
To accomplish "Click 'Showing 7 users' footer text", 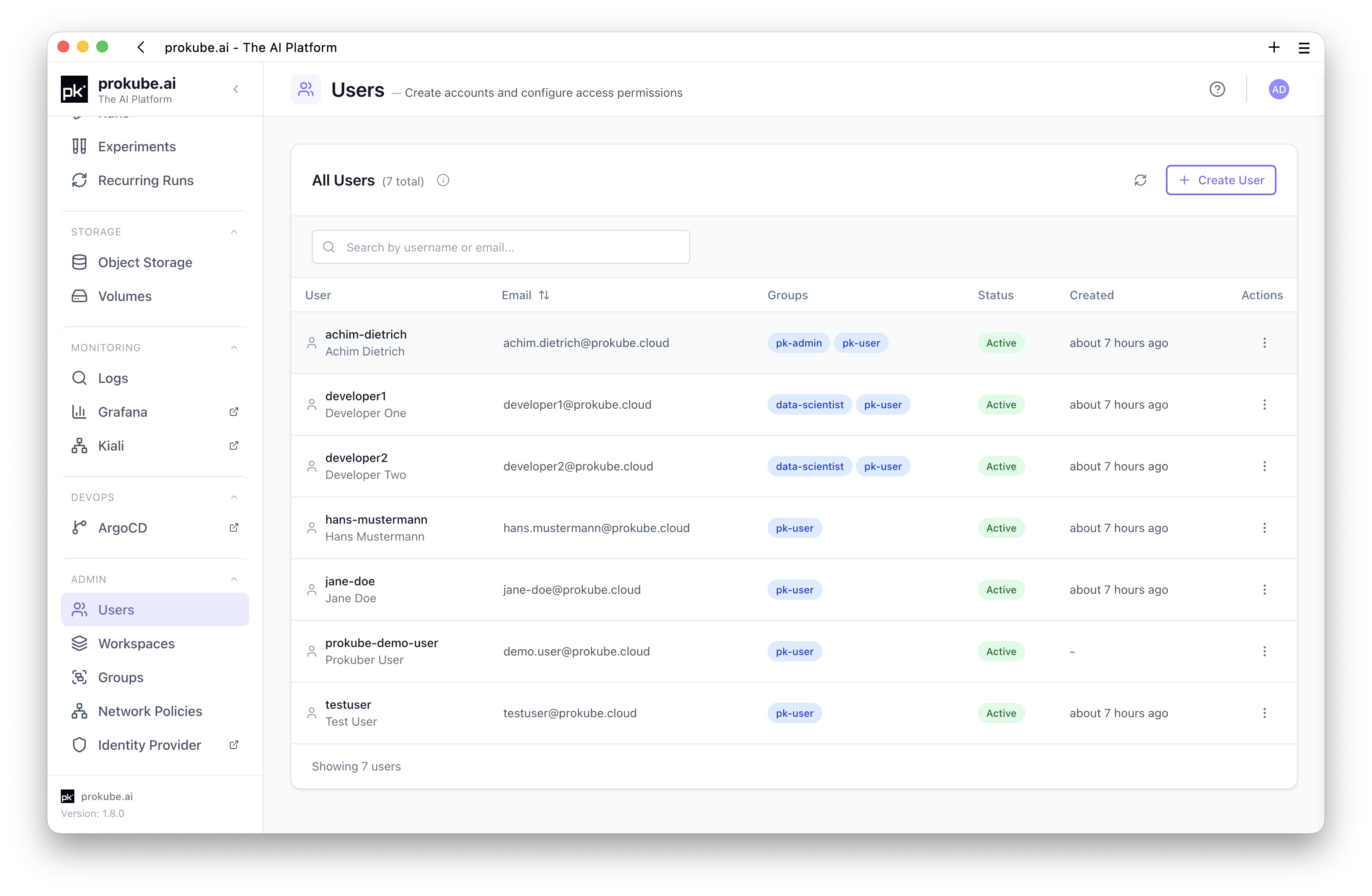I will 356,766.
